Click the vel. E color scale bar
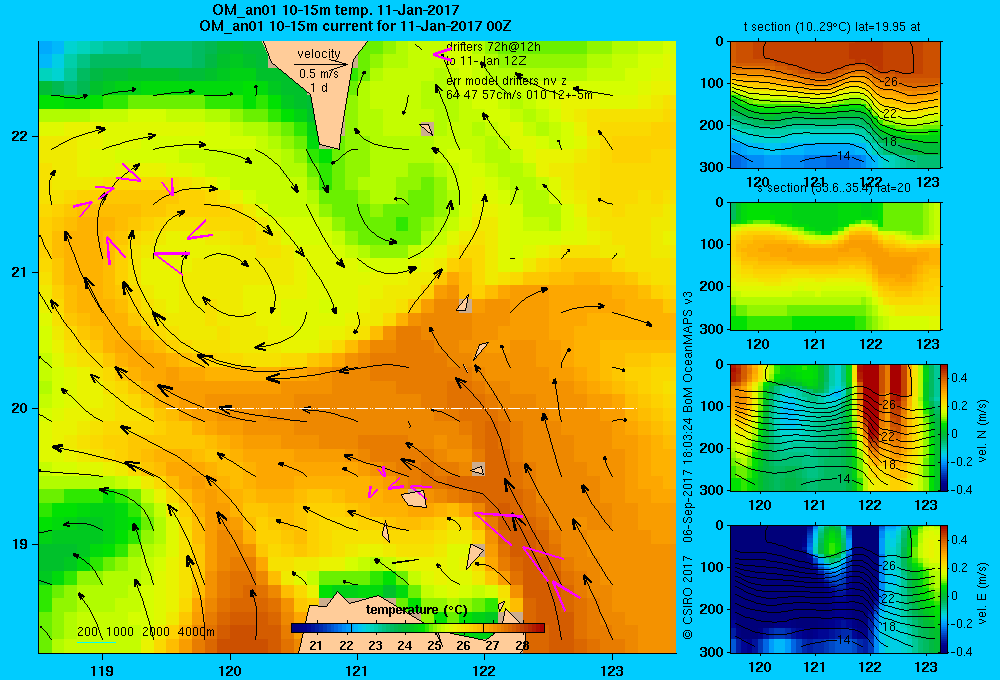The width and height of the screenshot is (1000, 680). pyautogui.click(x=944, y=589)
